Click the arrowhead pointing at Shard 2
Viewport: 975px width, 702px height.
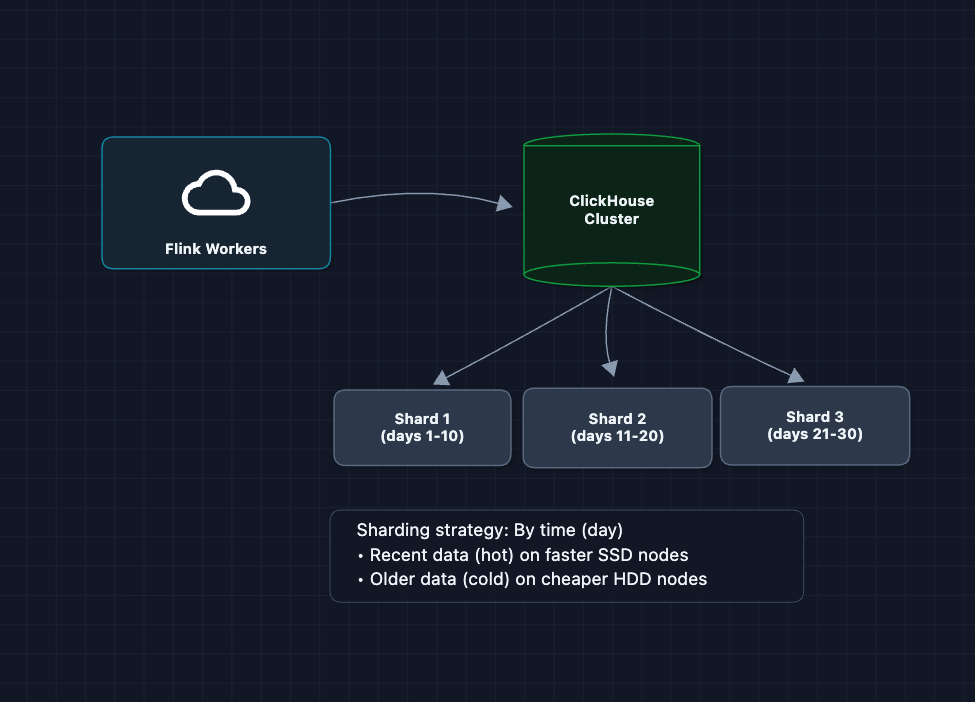609,369
